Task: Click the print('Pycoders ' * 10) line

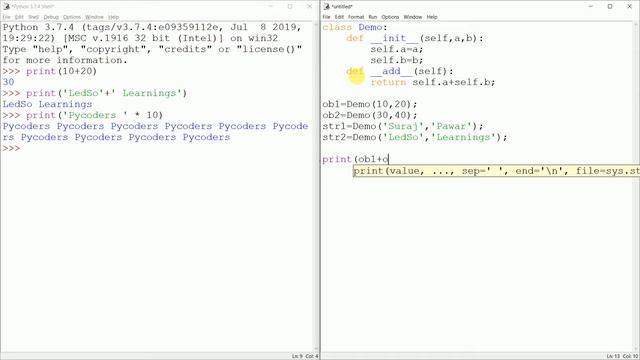Action: point(83,115)
